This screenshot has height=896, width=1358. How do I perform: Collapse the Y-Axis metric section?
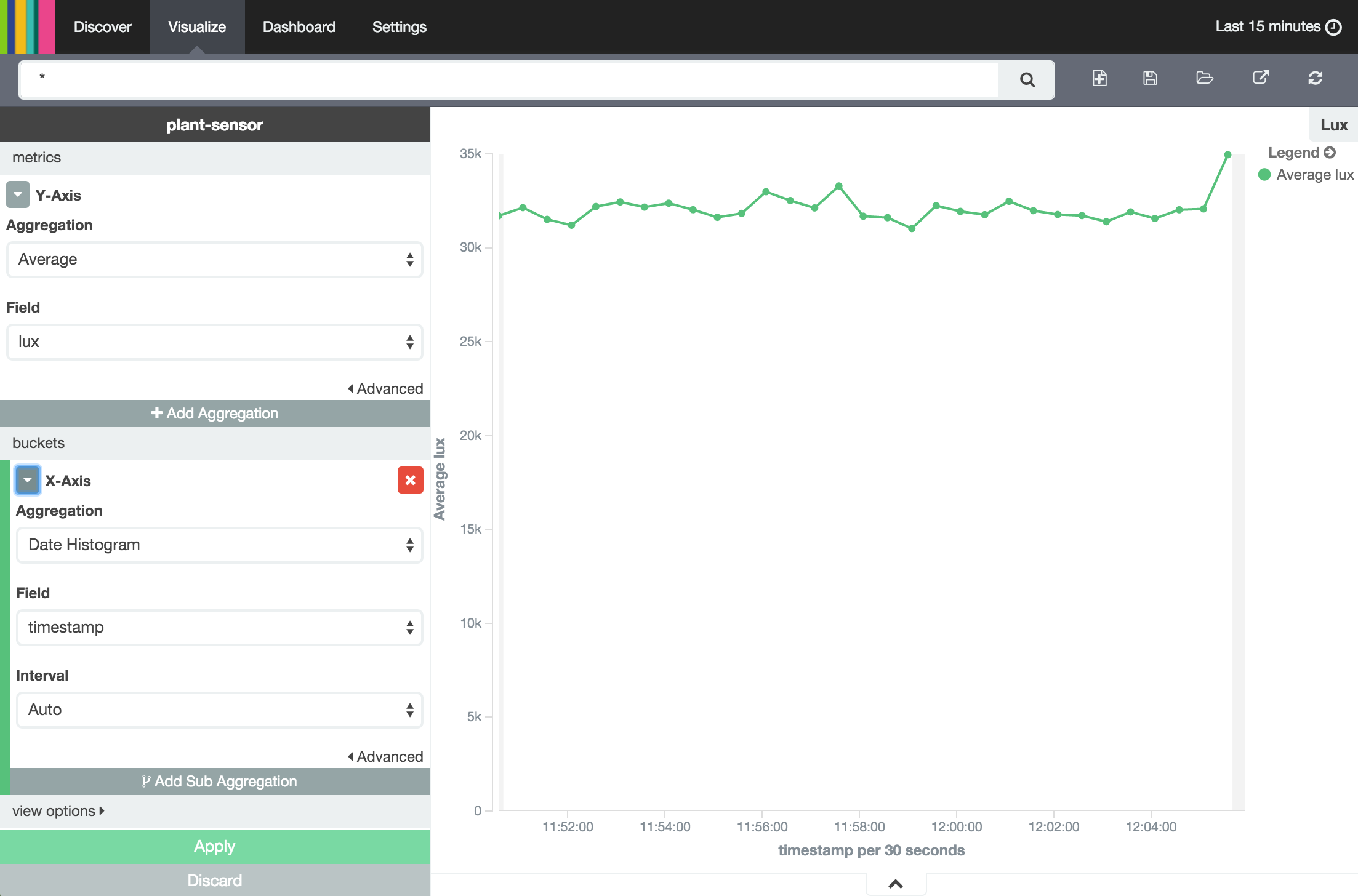(17, 194)
